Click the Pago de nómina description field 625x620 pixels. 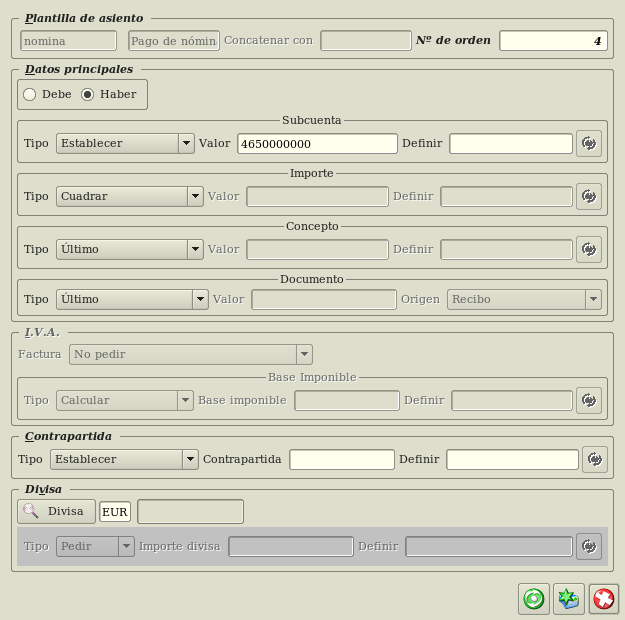(174, 41)
